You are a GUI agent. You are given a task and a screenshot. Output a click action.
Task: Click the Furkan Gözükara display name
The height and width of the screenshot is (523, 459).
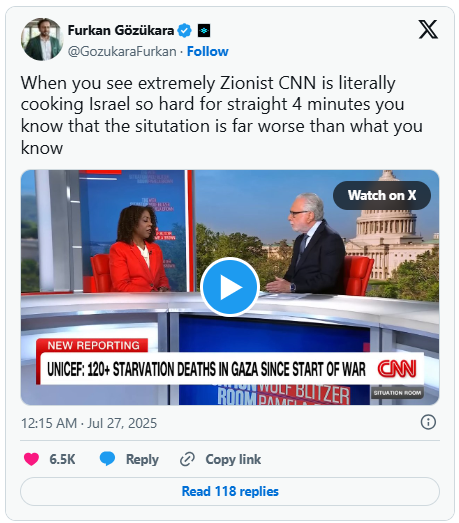121,30
